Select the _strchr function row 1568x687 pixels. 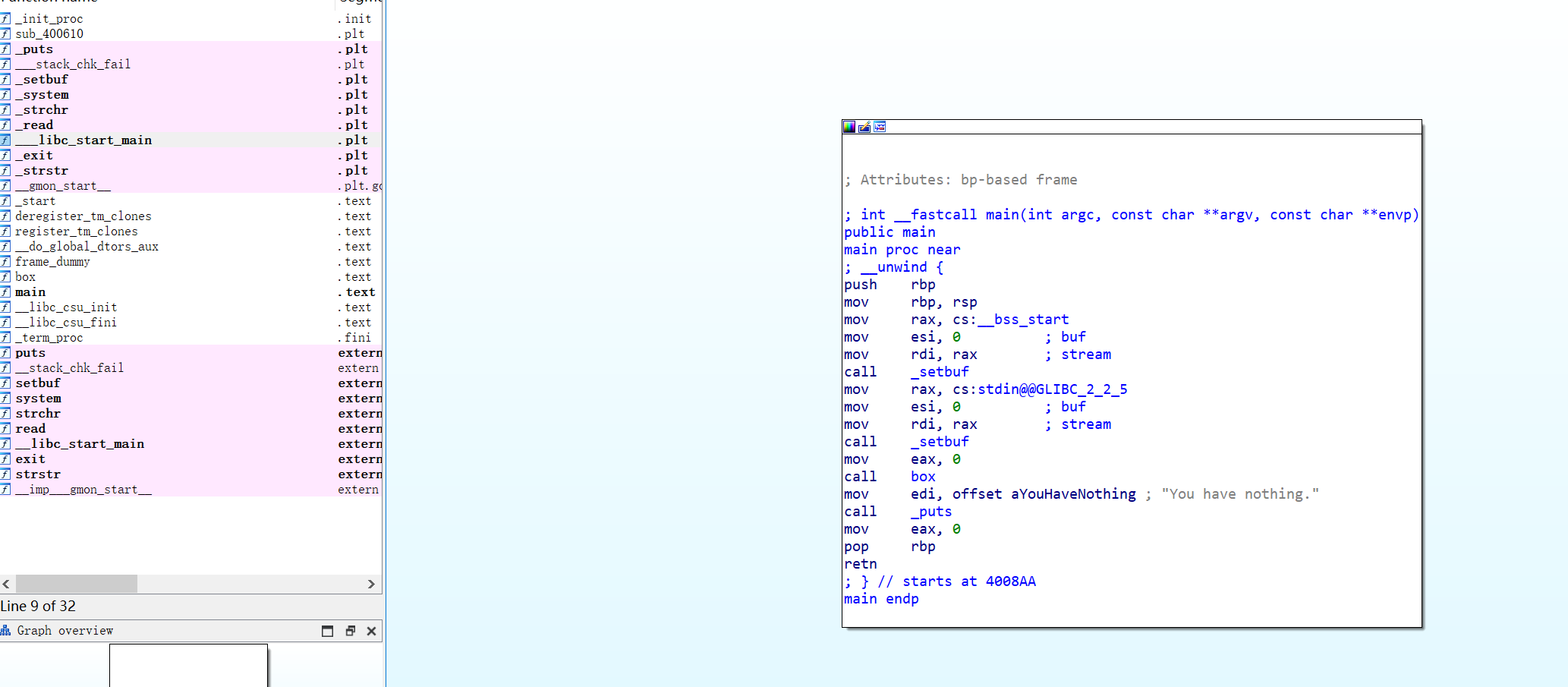[x=191, y=110]
